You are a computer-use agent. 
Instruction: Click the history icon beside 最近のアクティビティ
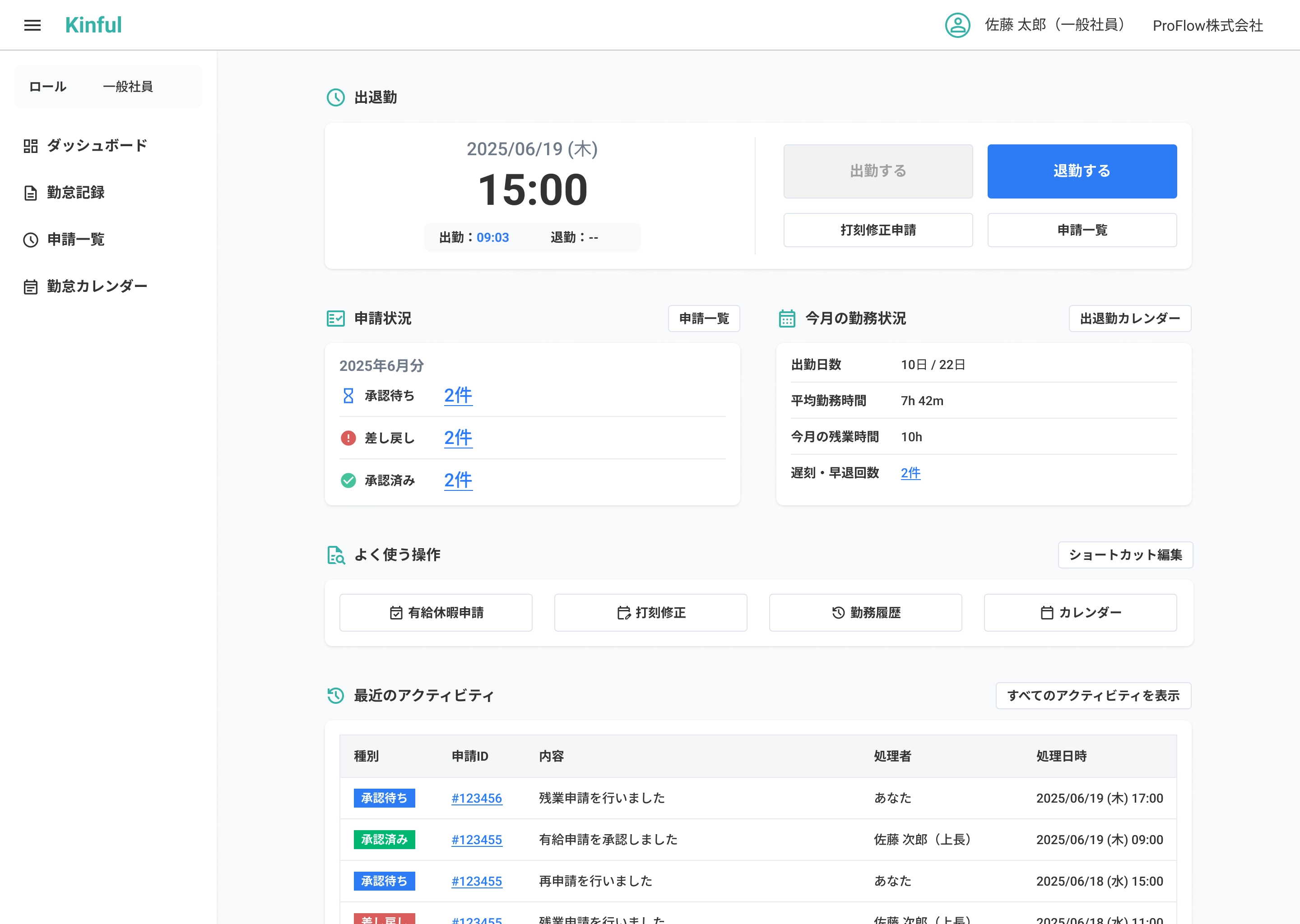[x=336, y=695]
